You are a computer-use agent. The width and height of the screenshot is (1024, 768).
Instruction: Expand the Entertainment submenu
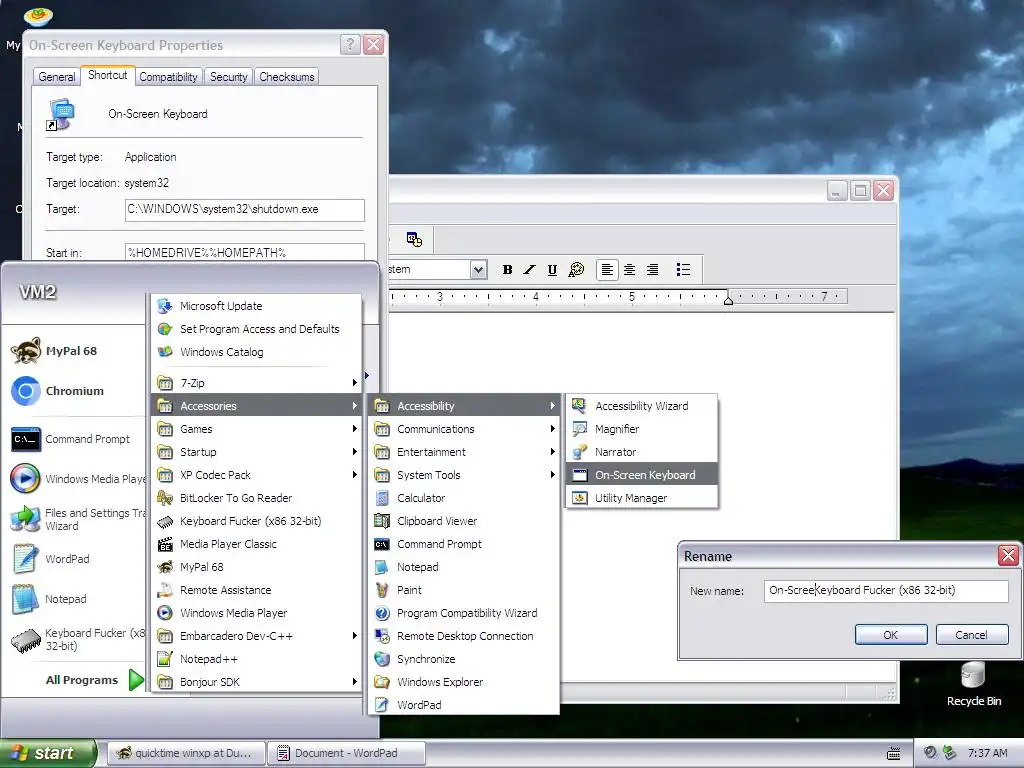(464, 452)
